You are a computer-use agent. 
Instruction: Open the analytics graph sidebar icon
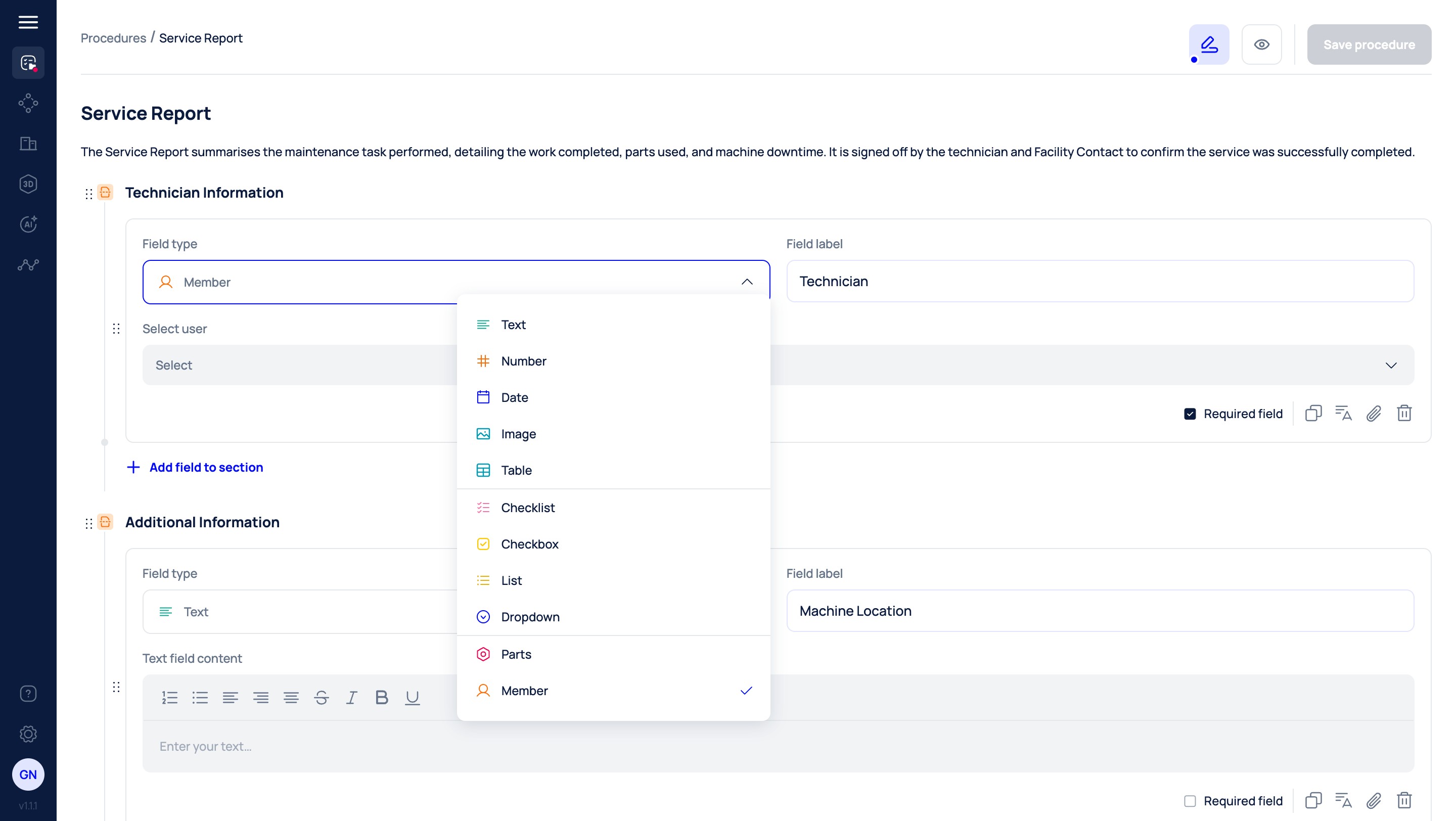[28, 264]
